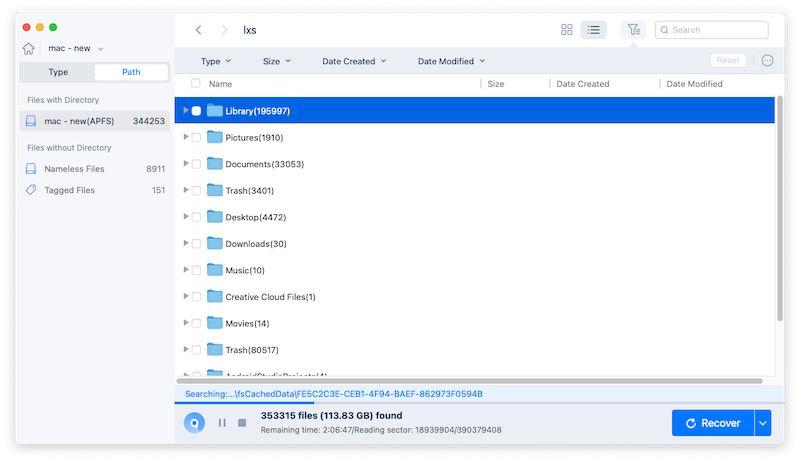Switch to grid thumbnail view
The image size is (800, 462).
[x=567, y=30]
